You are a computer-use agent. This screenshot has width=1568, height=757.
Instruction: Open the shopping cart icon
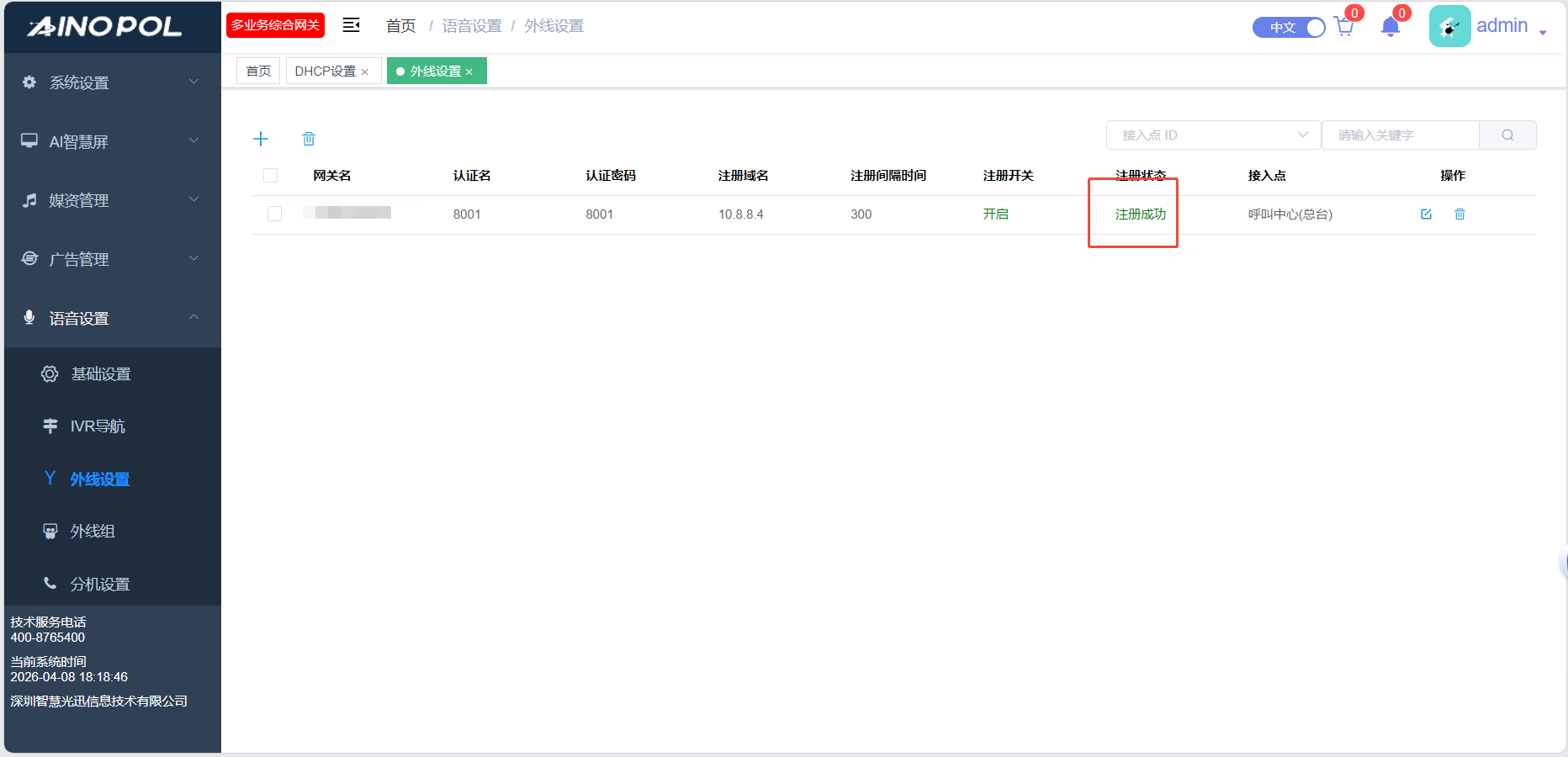pyautogui.click(x=1344, y=27)
